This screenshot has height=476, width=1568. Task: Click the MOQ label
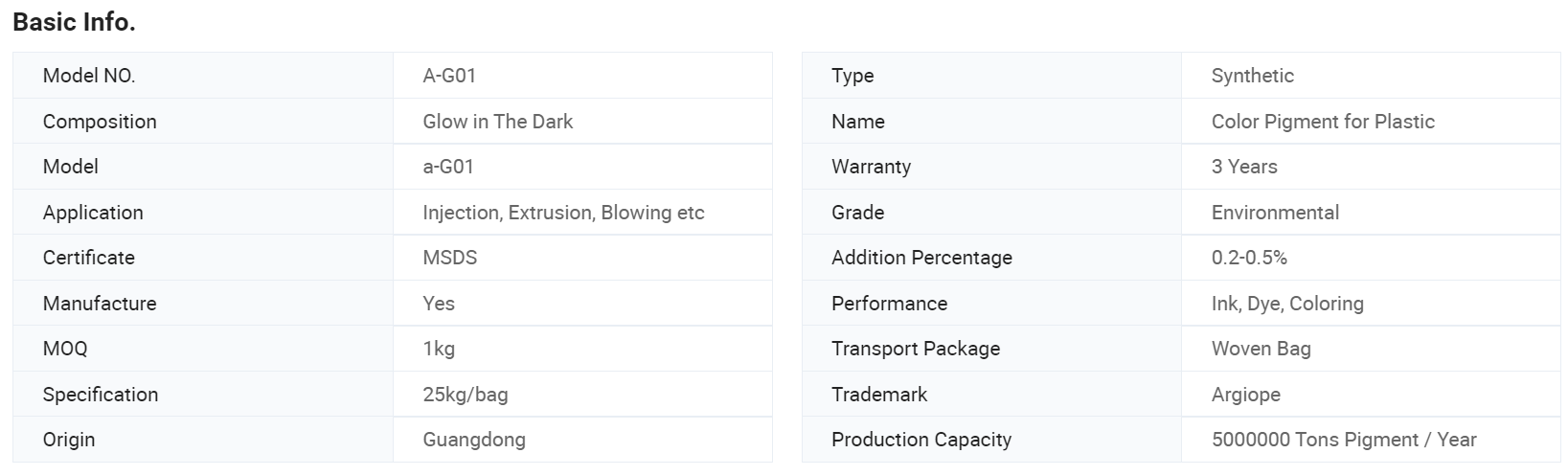(x=65, y=349)
